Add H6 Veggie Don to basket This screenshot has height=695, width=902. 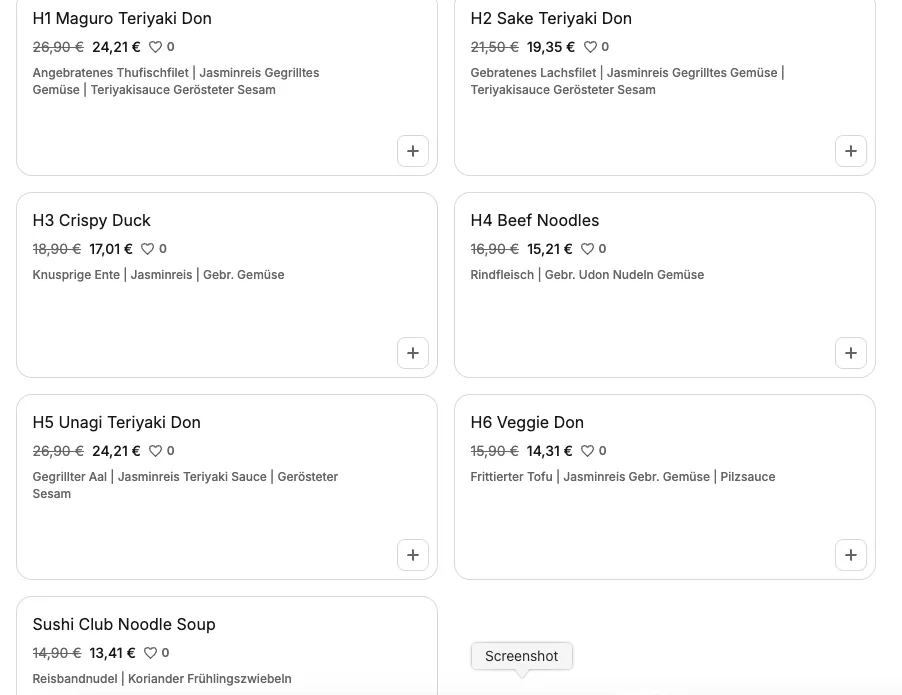pyautogui.click(x=851, y=555)
